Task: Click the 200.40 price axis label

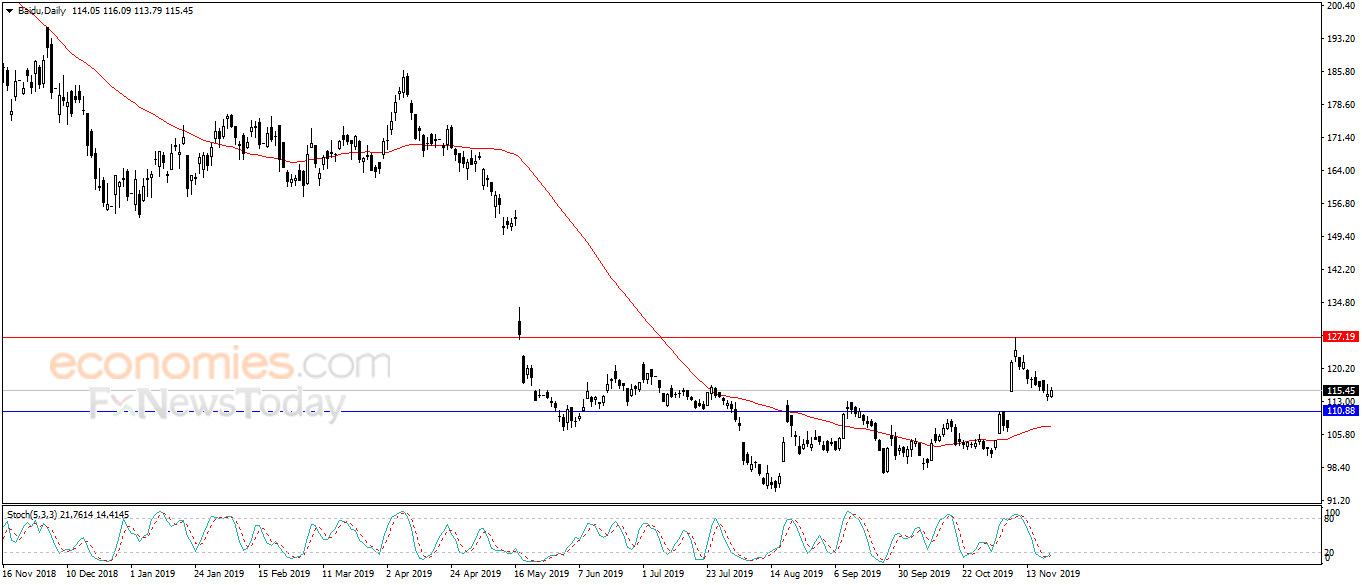Action: pos(1340,6)
